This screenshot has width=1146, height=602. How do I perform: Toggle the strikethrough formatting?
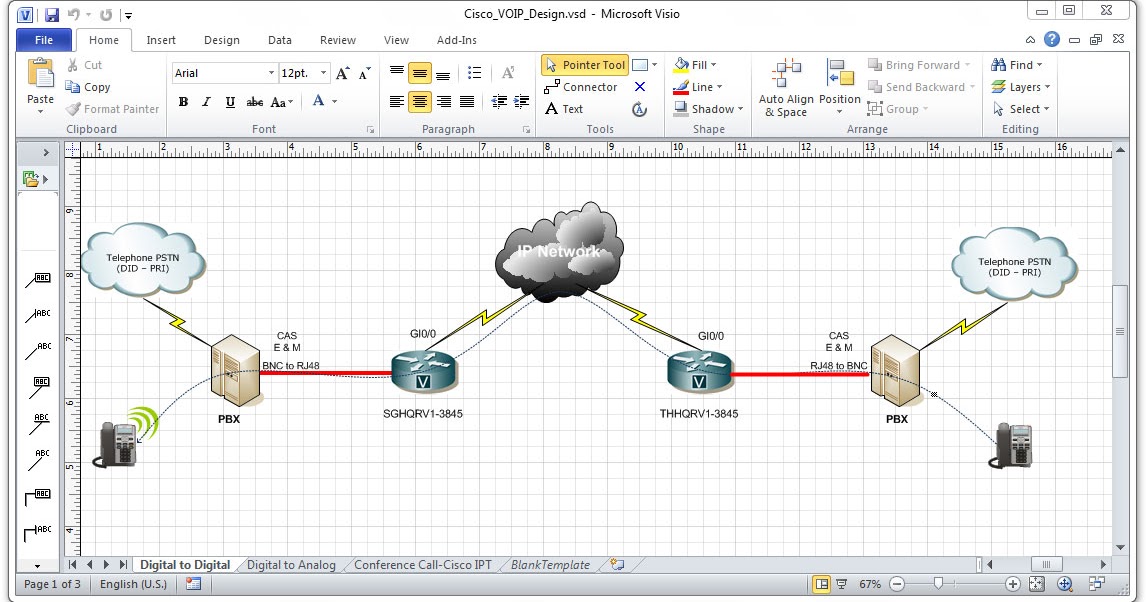tap(253, 102)
